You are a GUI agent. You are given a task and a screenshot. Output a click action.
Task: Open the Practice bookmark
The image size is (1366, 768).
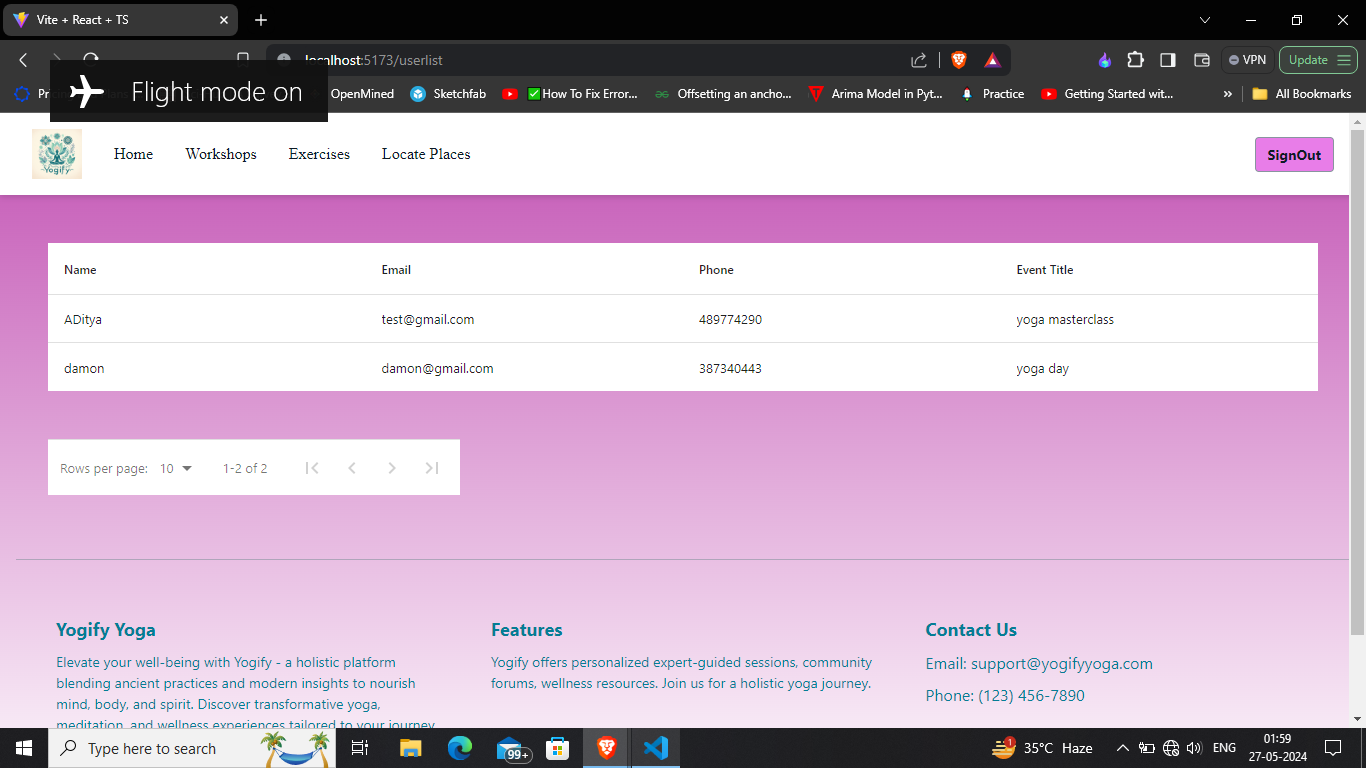pos(992,94)
